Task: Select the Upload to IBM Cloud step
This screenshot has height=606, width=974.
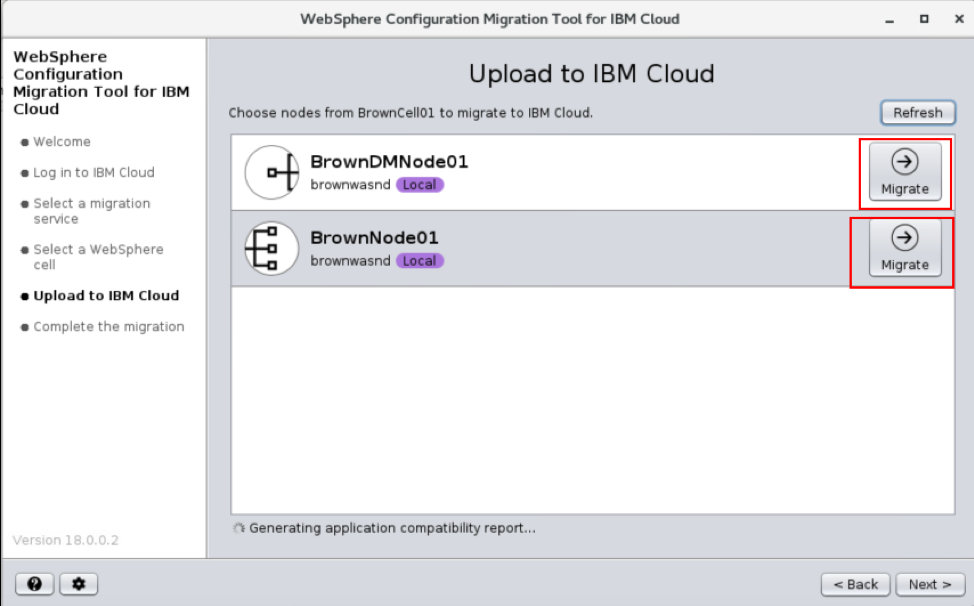Action: pyautogui.click(x=106, y=296)
